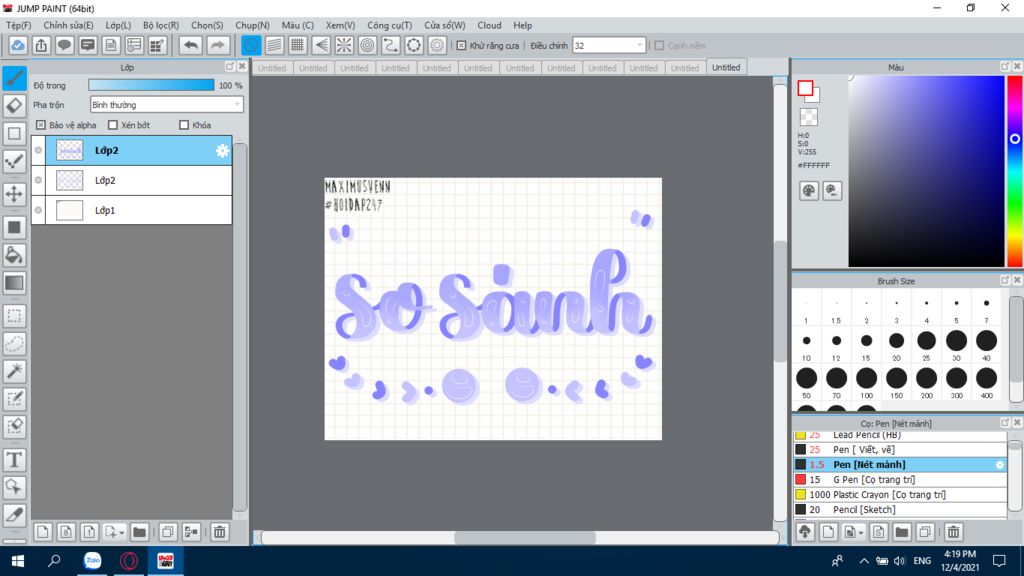Viewport: 1024px width, 576px height.
Task: Turn snap off with highlighted snap icon
Action: (251, 45)
